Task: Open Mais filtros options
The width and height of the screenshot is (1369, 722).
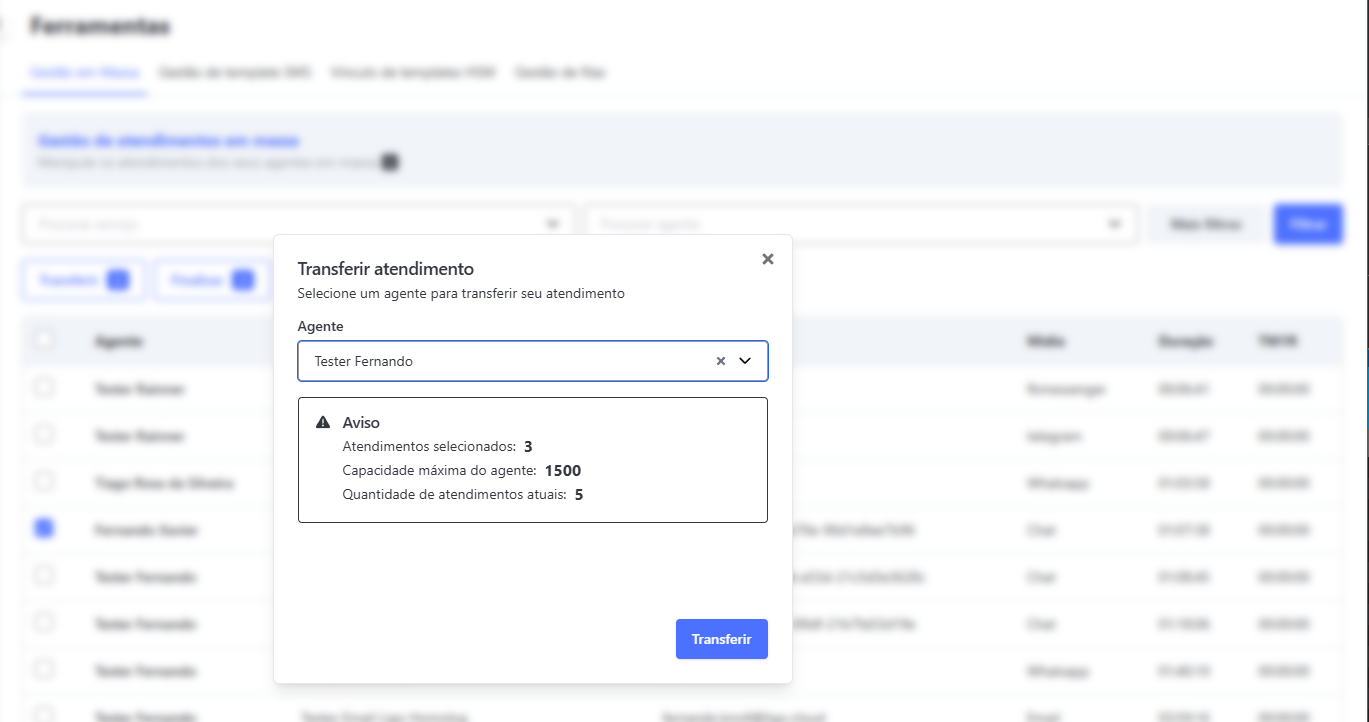Action: 1205,224
